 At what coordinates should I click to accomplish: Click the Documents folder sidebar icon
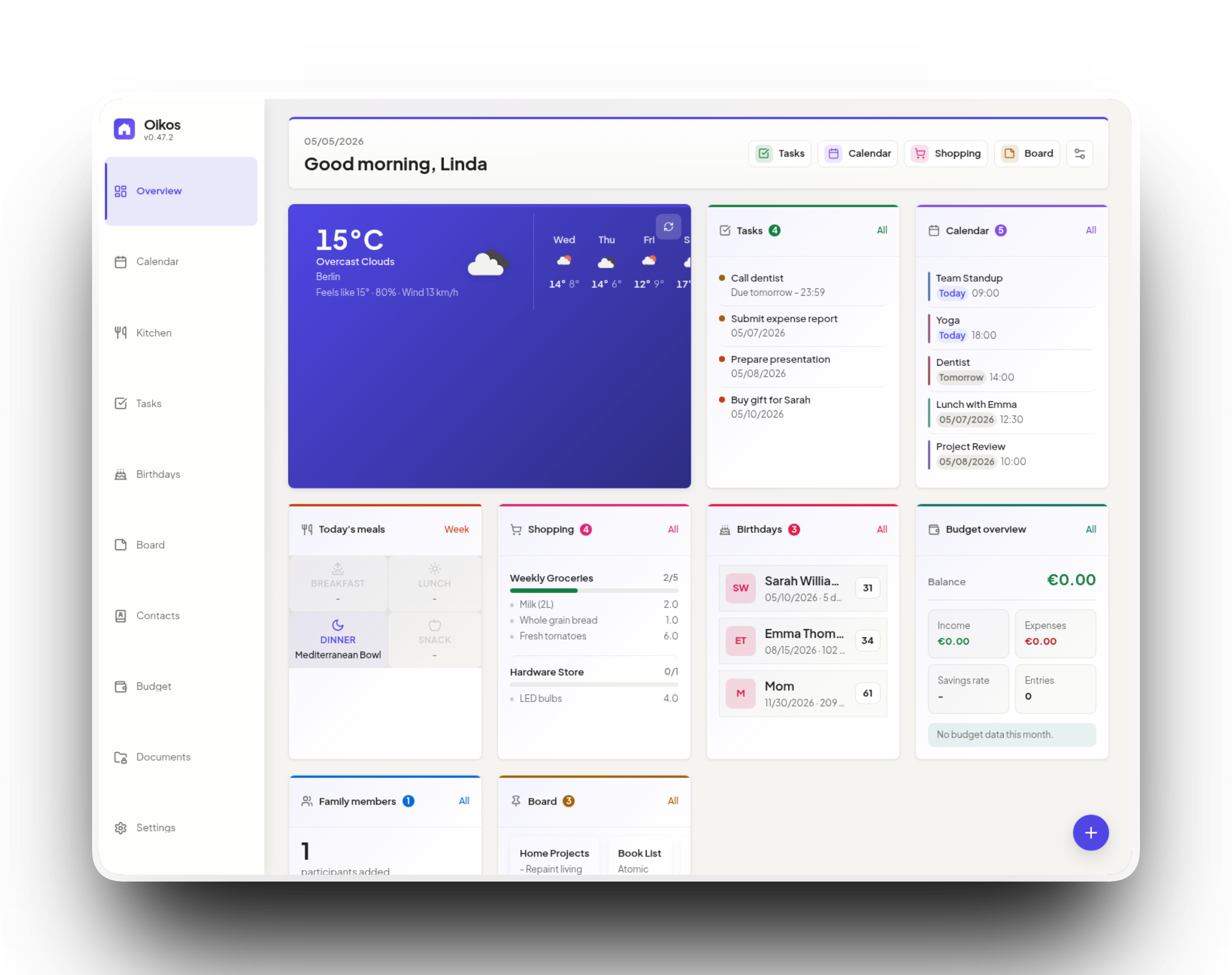[x=120, y=757]
